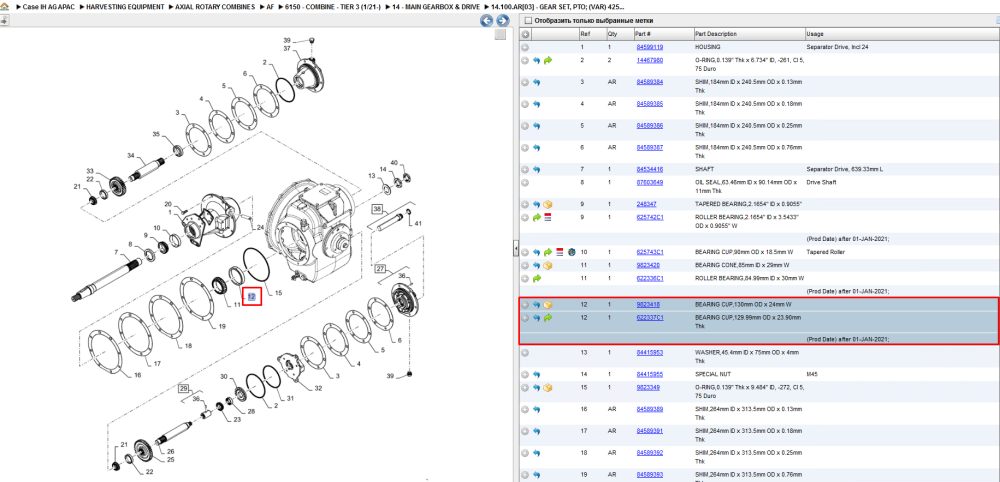Click SPECIAL NUT description text
The height and width of the screenshot is (482, 1000).
[712, 374]
